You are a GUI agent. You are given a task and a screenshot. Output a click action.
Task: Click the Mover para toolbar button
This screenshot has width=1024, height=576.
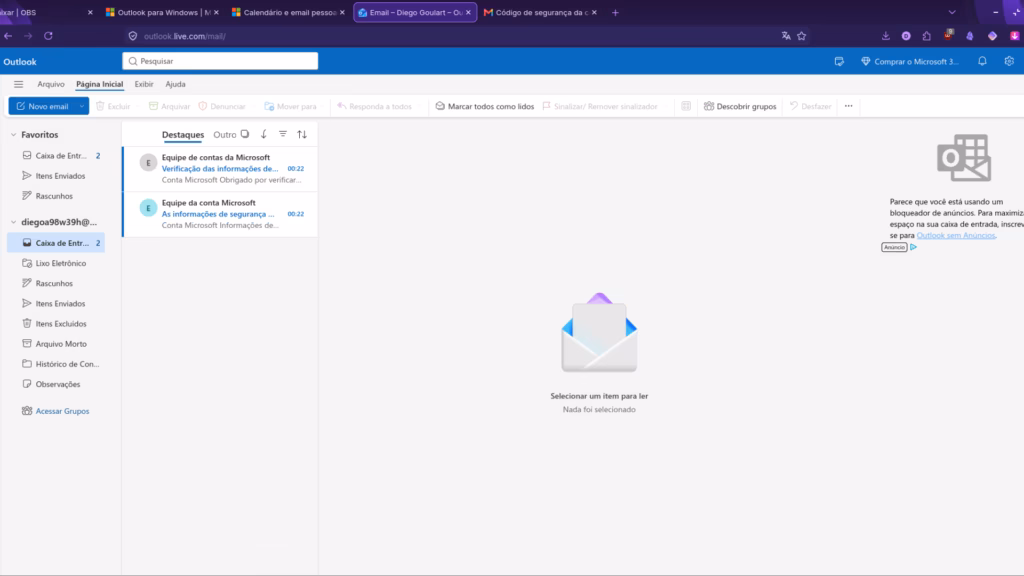291,106
